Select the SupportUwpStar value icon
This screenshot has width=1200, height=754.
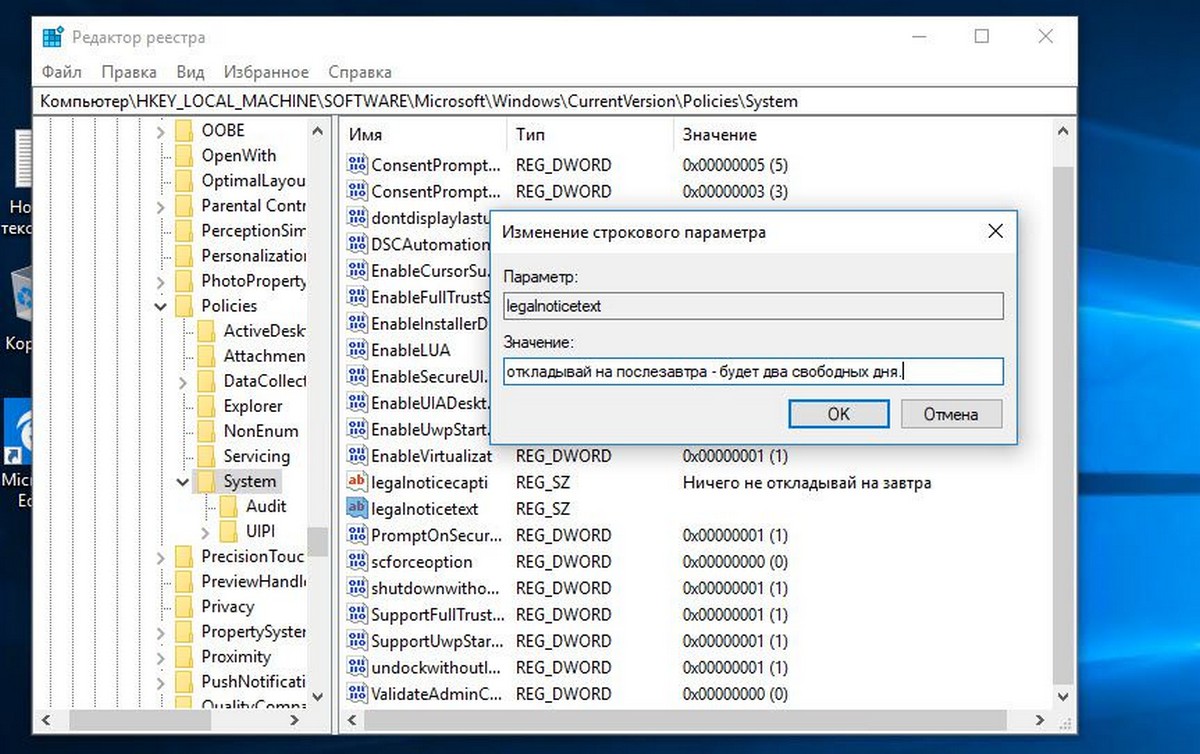click(358, 641)
